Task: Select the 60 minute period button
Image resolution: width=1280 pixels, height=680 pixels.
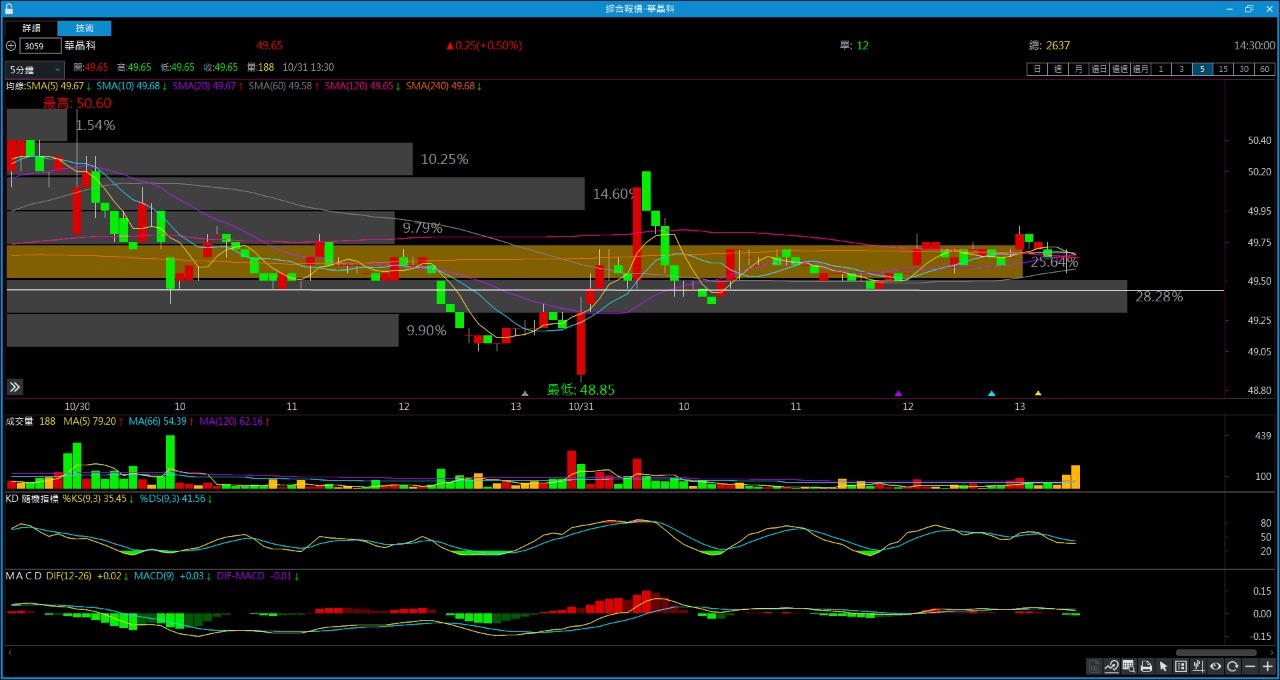Action: click(1265, 69)
